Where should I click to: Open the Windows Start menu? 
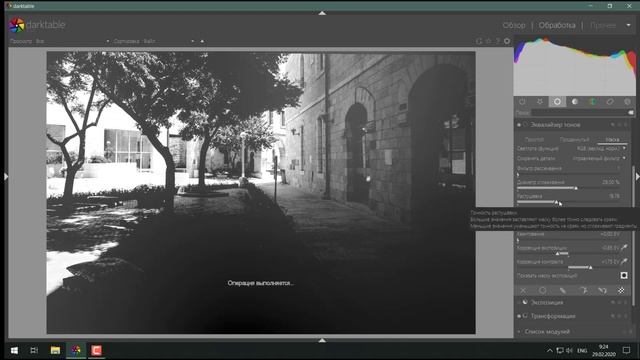pyautogui.click(x=14, y=350)
